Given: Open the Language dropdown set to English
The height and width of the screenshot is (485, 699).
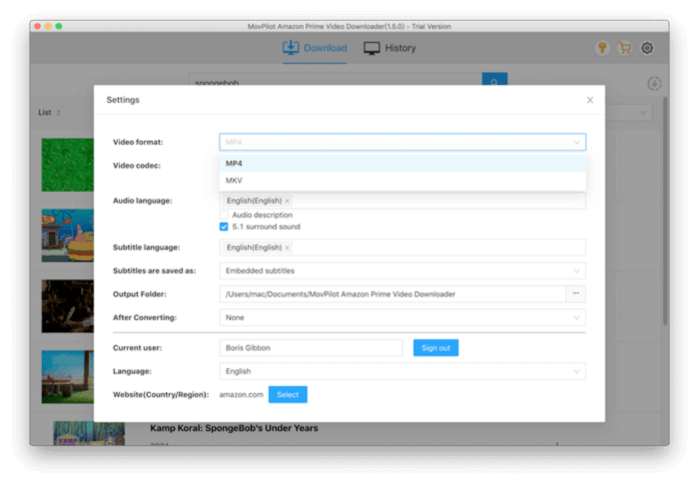Looking at the screenshot, I should pyautogui.click(x=402, y=371).
